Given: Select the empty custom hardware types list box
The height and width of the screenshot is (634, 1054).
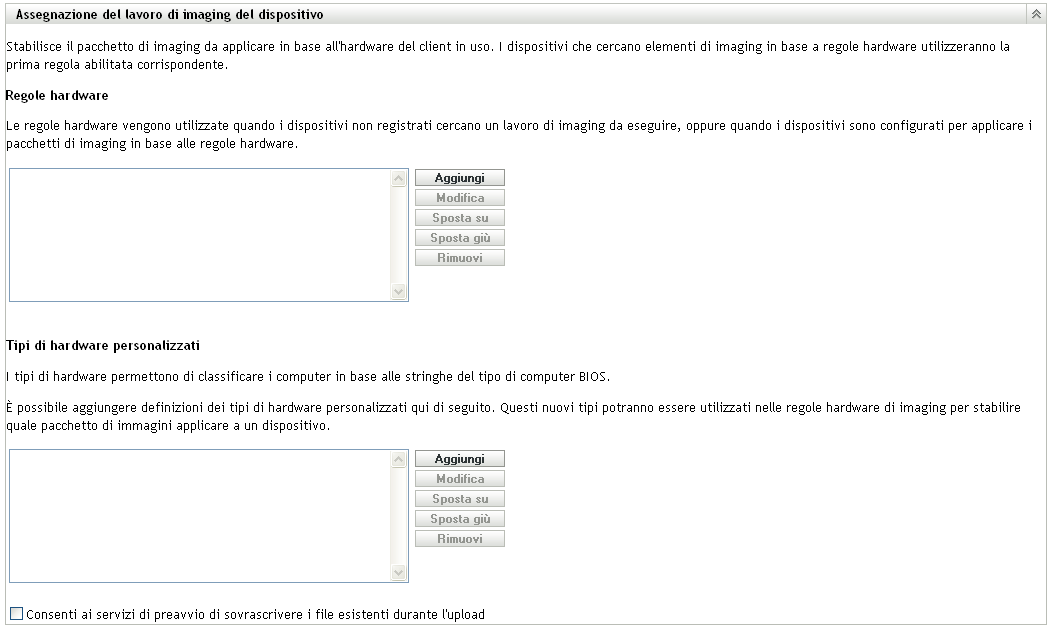Looking at the screenshot, I should [x=200, y=516].
